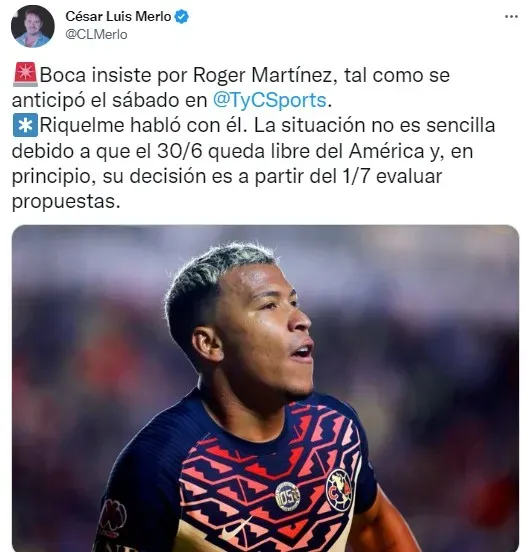Open César Luis Merlo's profile avatar

click(33, 26)
